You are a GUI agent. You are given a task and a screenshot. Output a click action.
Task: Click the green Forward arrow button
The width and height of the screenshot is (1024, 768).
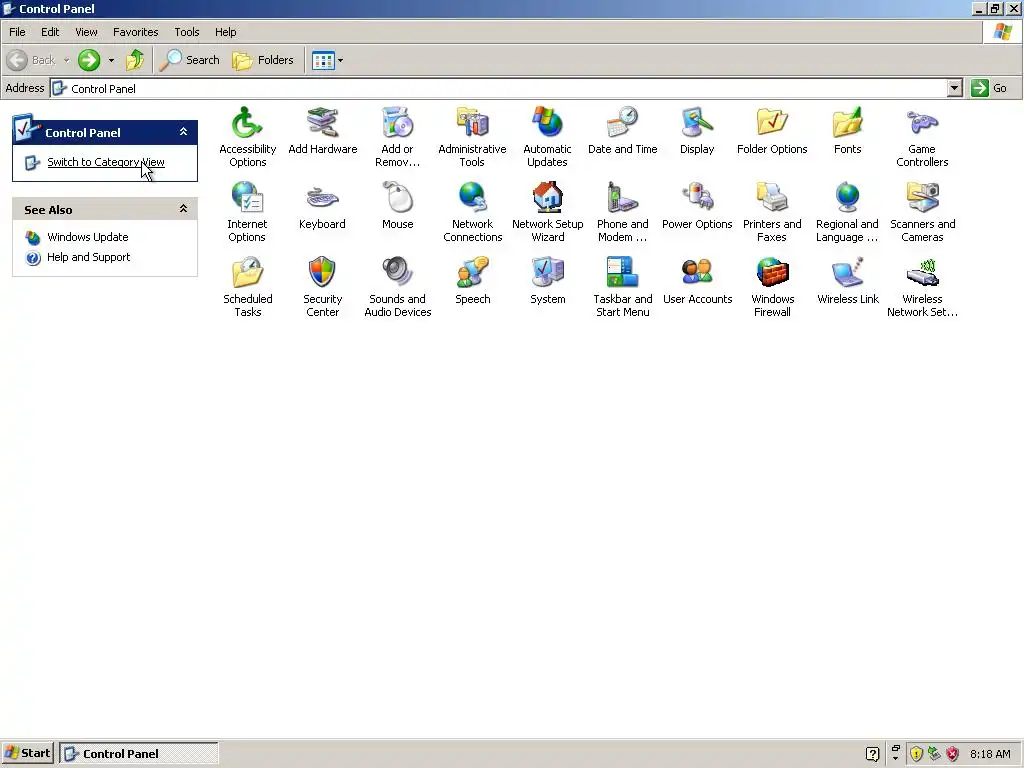89,60
